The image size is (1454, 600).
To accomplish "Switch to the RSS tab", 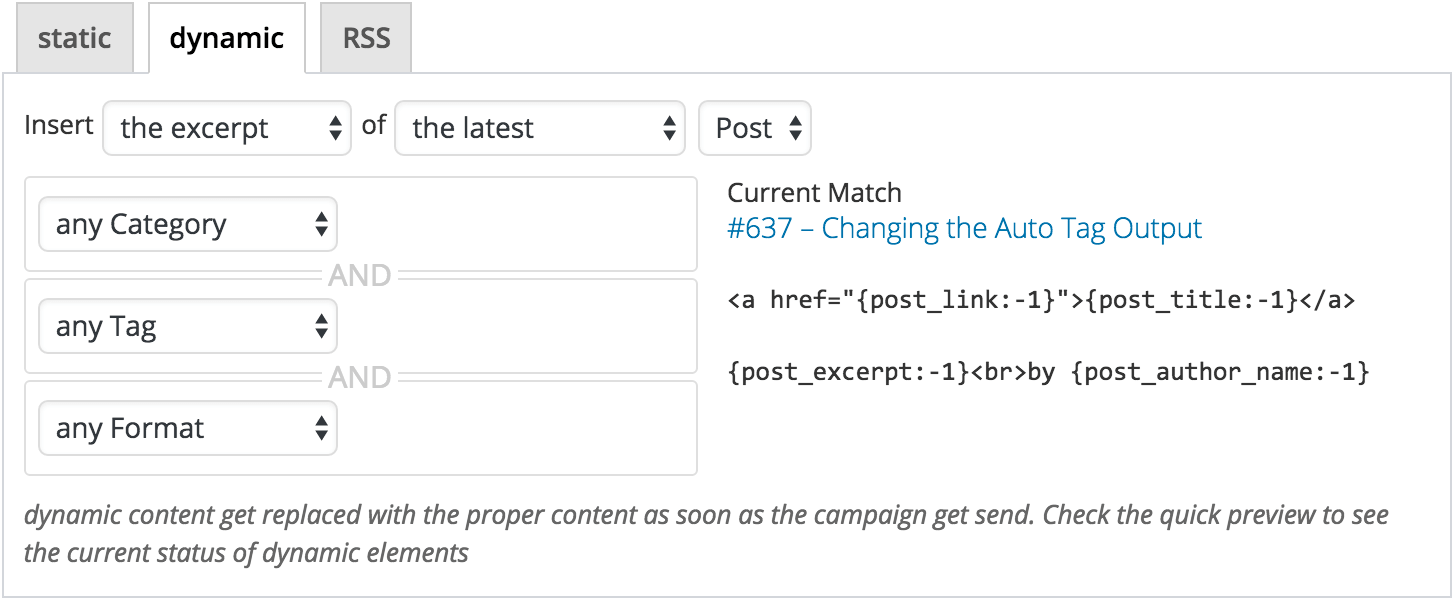I will (x=365, y=38).
